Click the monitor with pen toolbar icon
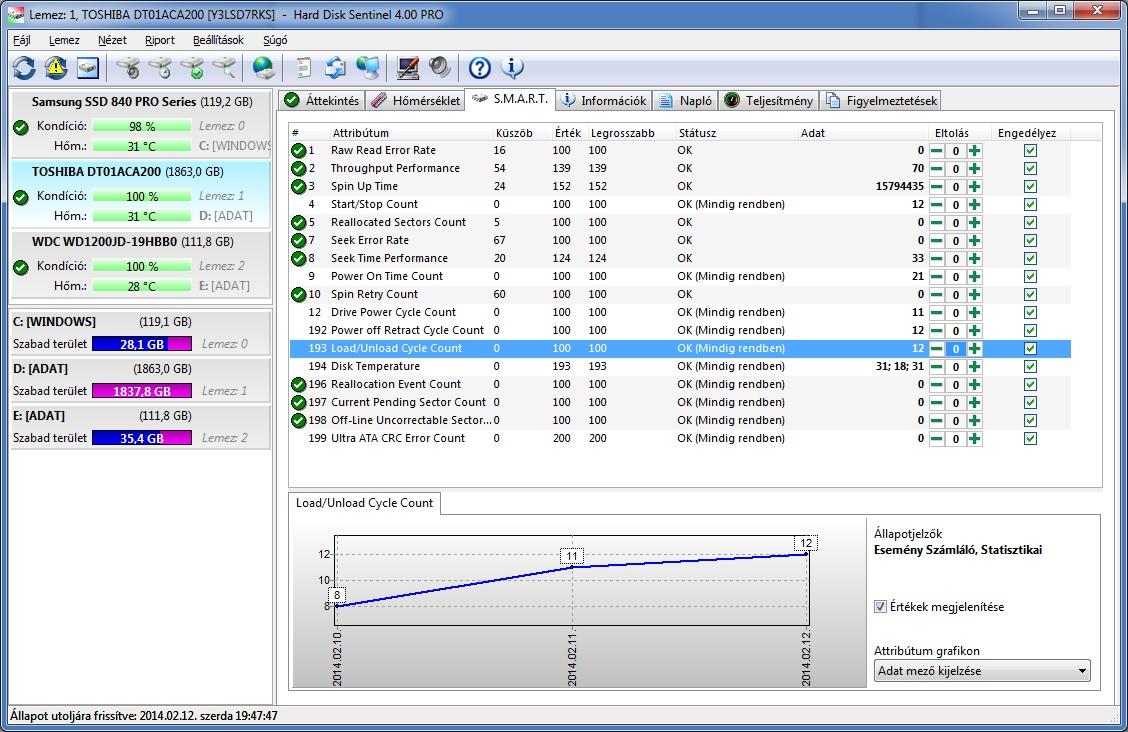1128x732 pixels. (408, 68)
